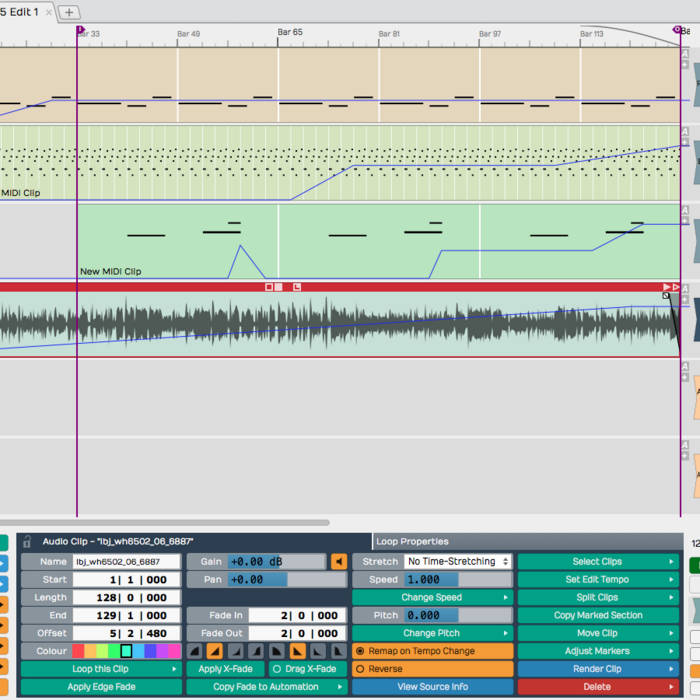Expand the Loop this Clip menu
This screenshot has height=700, width=700.
coord(100,669)
